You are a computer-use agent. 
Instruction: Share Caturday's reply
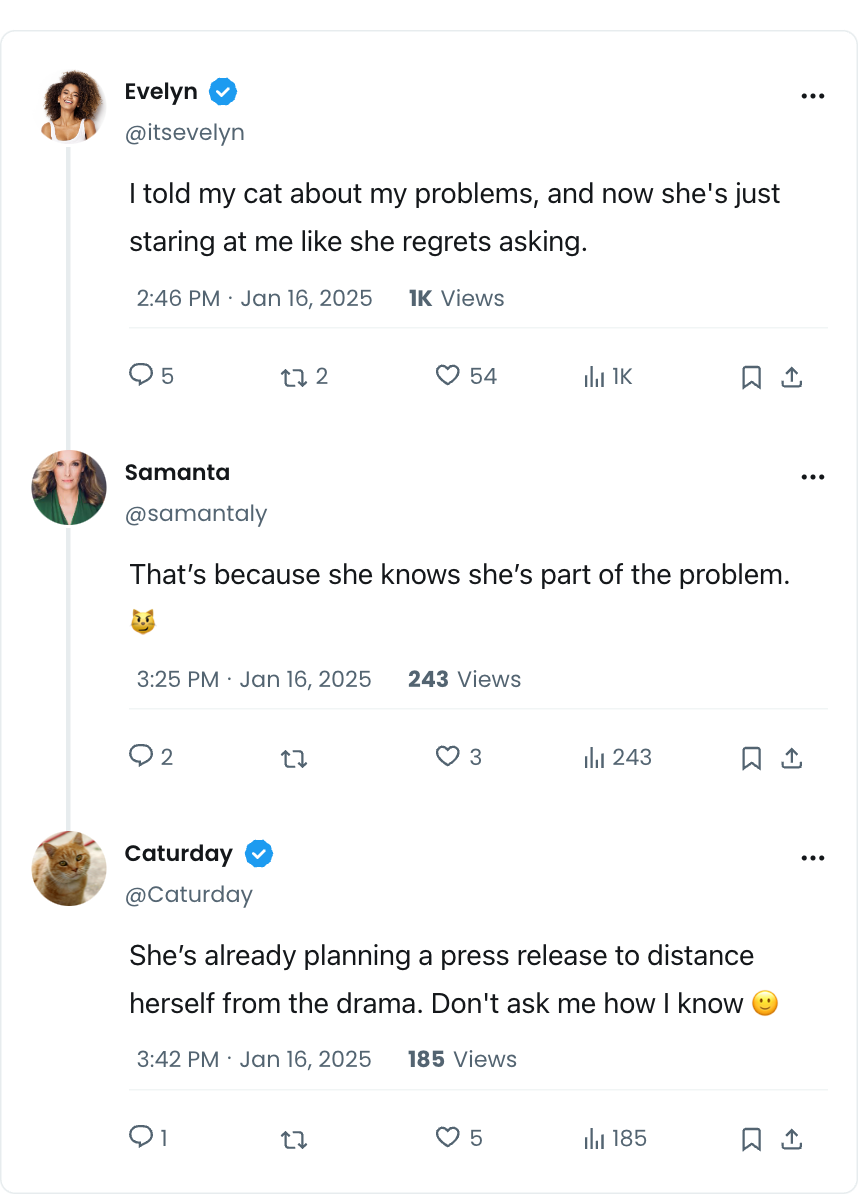791,1139
